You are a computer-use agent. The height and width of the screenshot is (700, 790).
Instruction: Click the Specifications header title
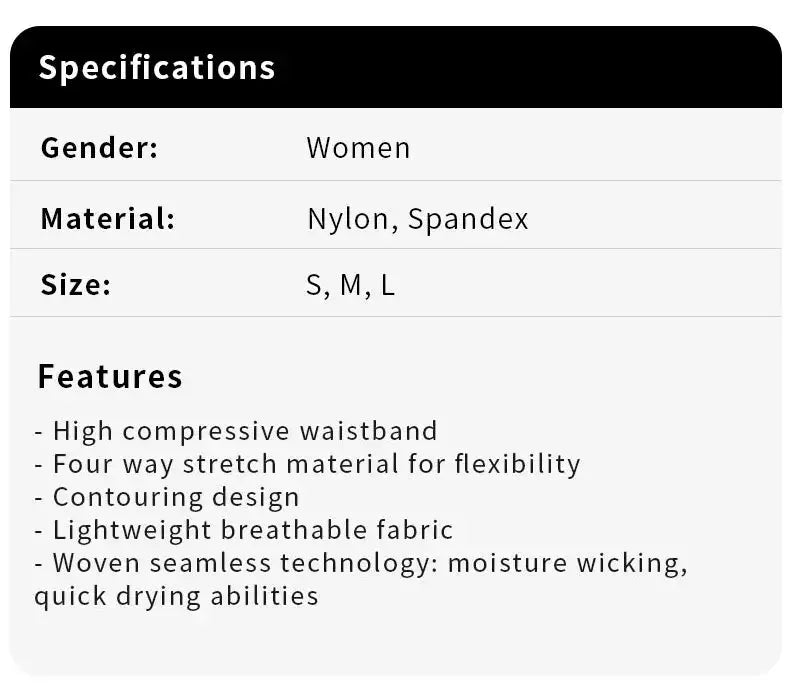[156, 67]
